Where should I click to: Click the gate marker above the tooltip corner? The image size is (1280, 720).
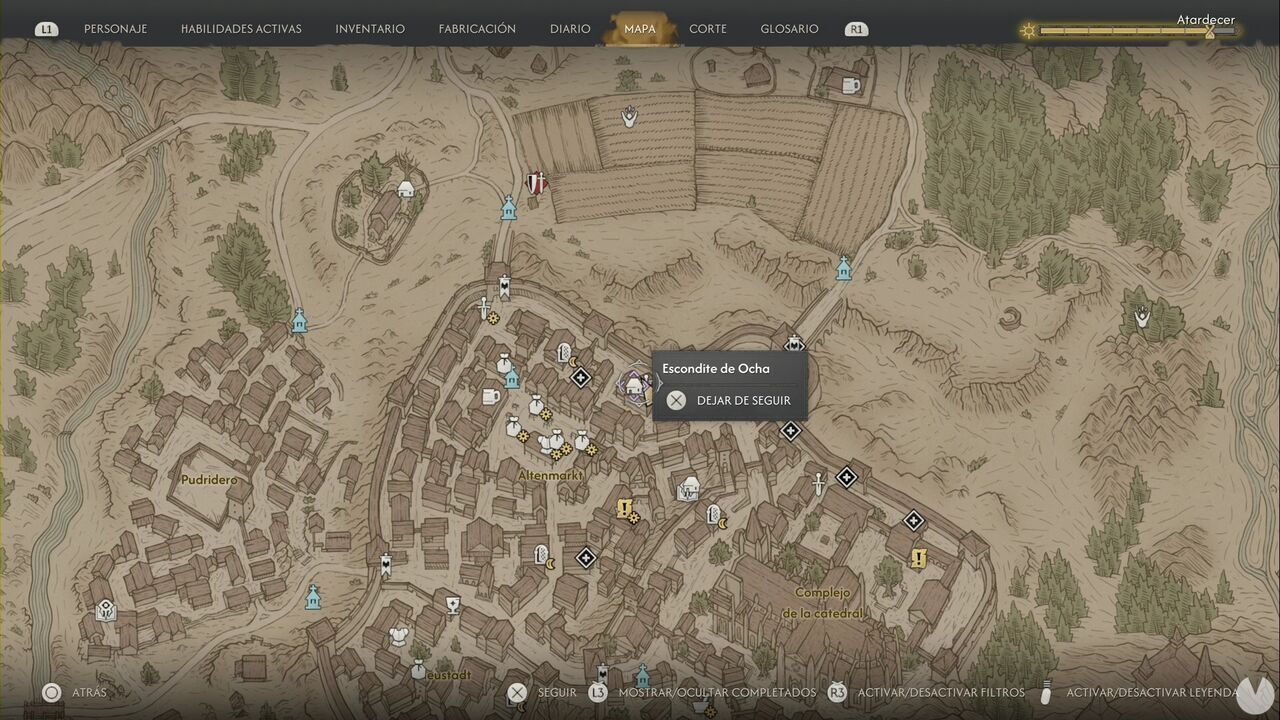(x=794, y=345)
